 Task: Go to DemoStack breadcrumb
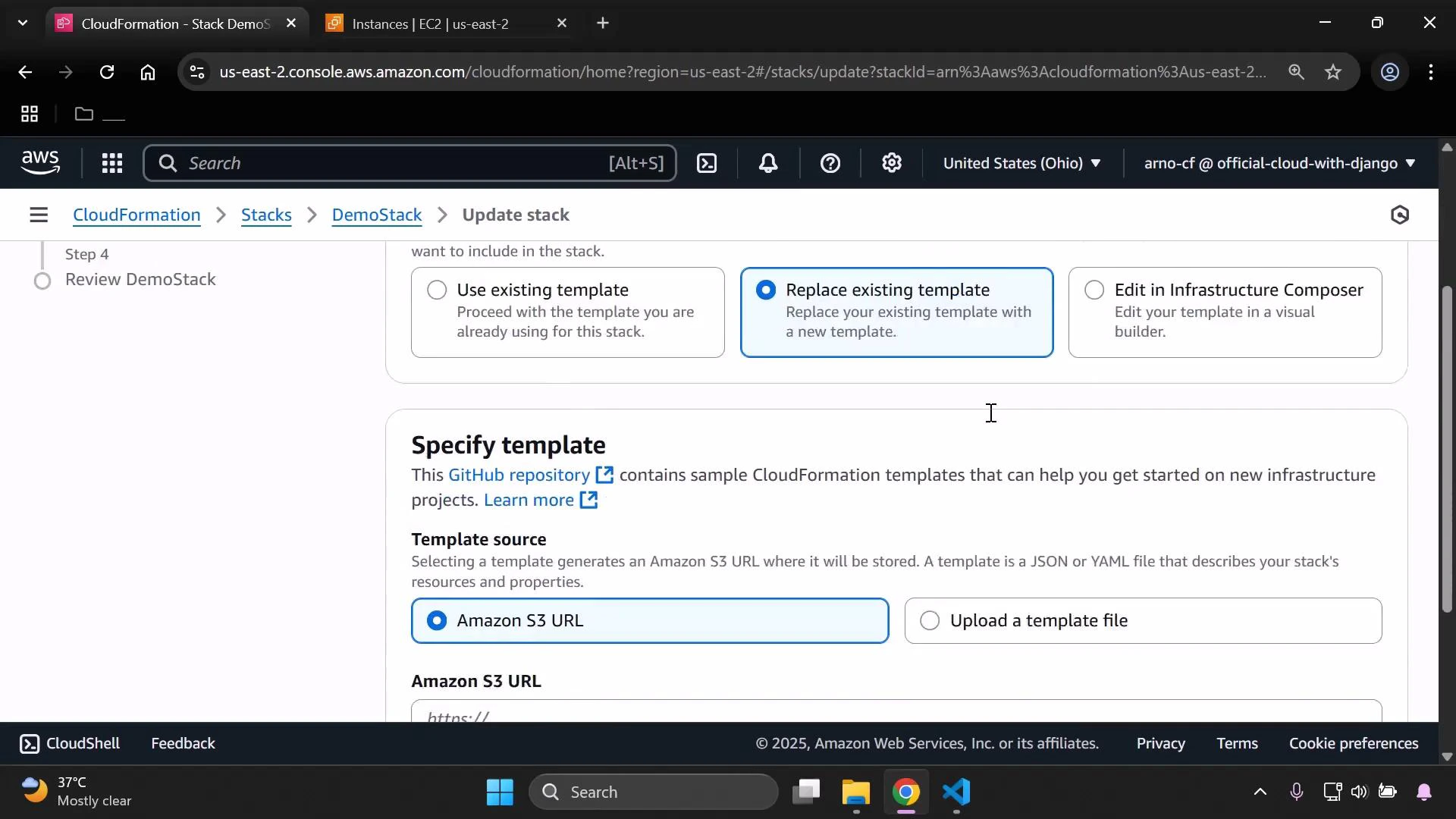(377, 215)
